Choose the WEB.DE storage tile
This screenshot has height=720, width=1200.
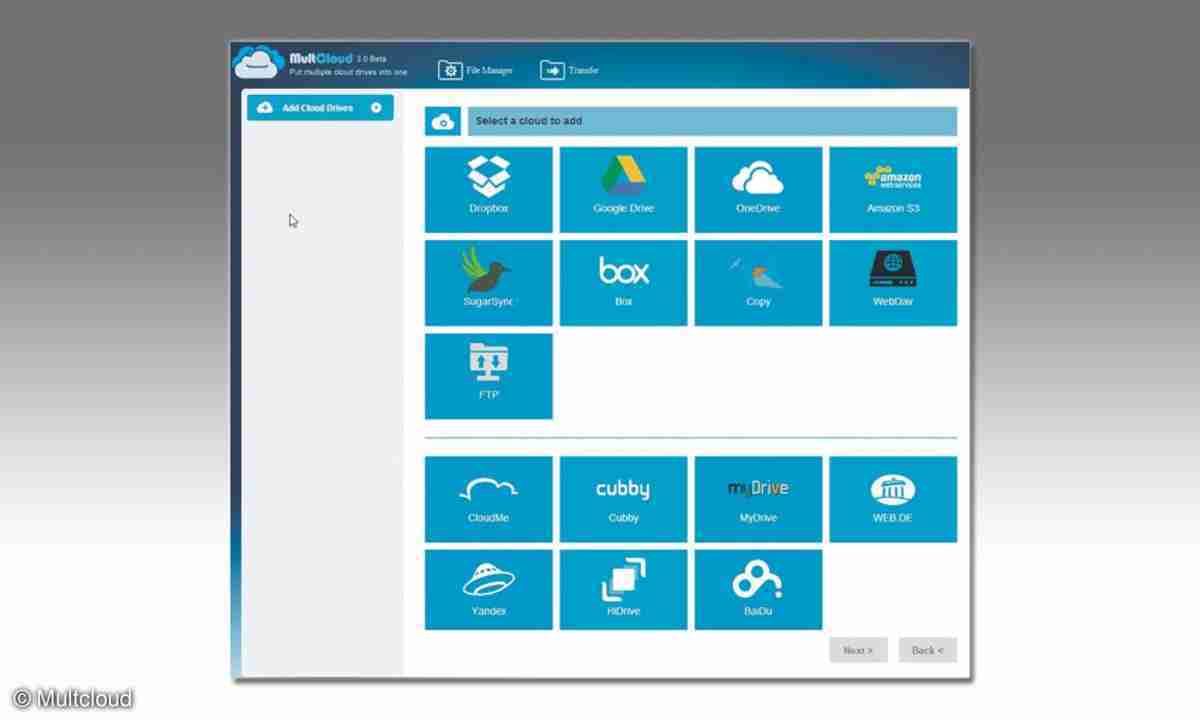point(893,499)
